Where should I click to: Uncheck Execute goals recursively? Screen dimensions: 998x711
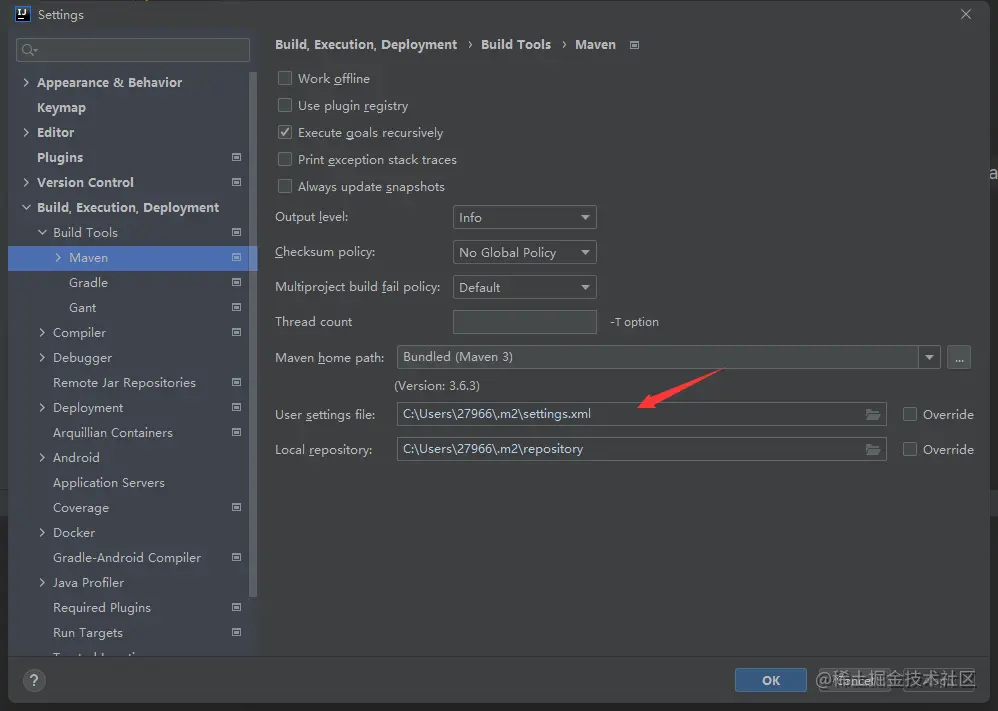coord(285,133)
